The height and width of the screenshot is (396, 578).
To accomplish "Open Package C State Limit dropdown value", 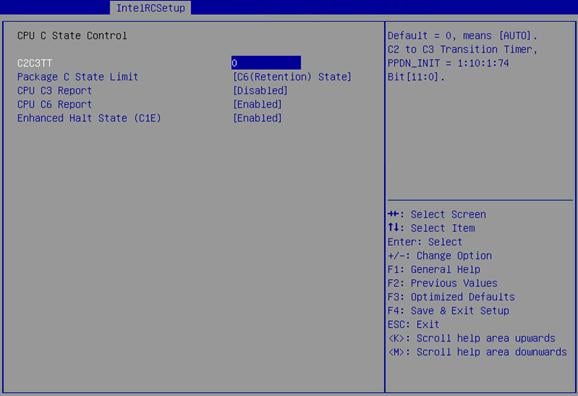I will [x=292, y=77].
